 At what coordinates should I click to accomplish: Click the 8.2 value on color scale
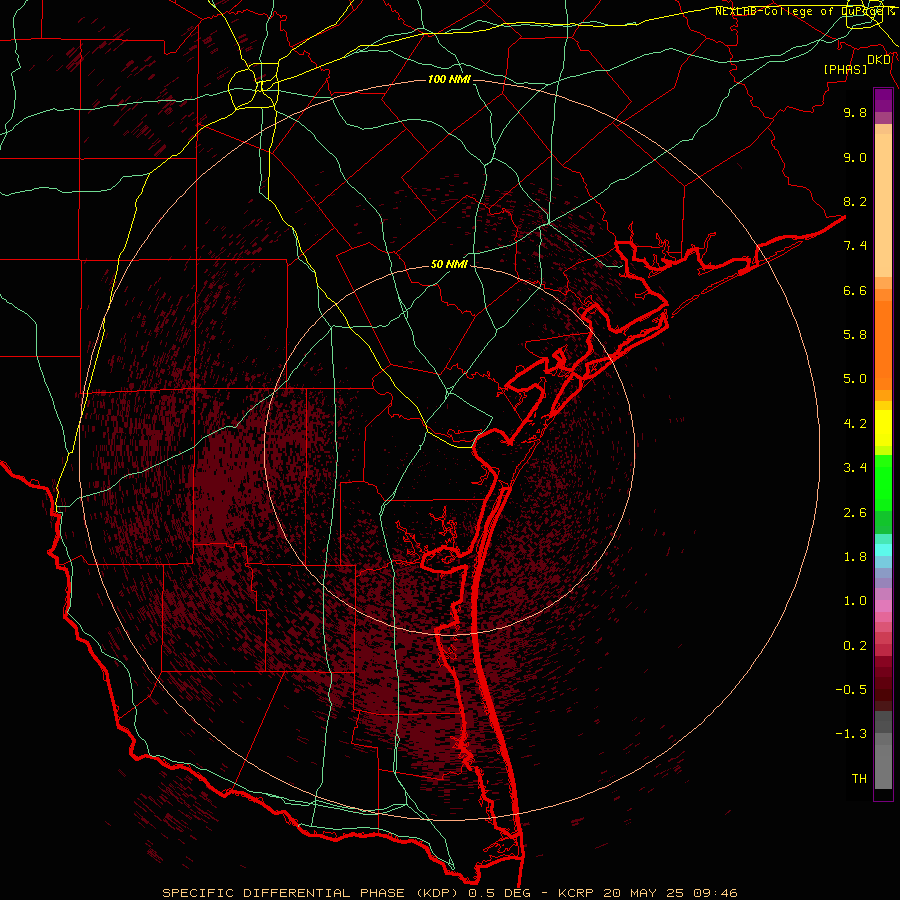pyautogui.click(x=855, y=201)
